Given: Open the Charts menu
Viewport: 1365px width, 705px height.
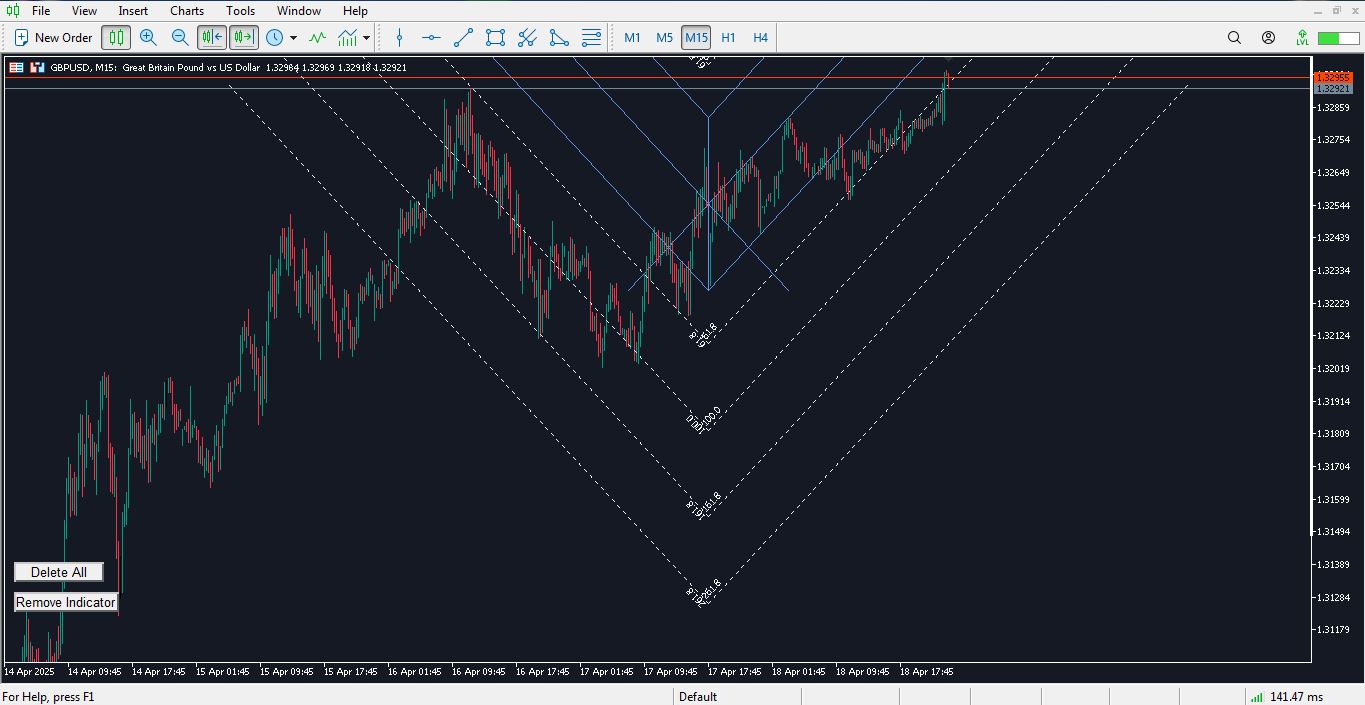Looking at the screenshot, I should click(187, 11).
